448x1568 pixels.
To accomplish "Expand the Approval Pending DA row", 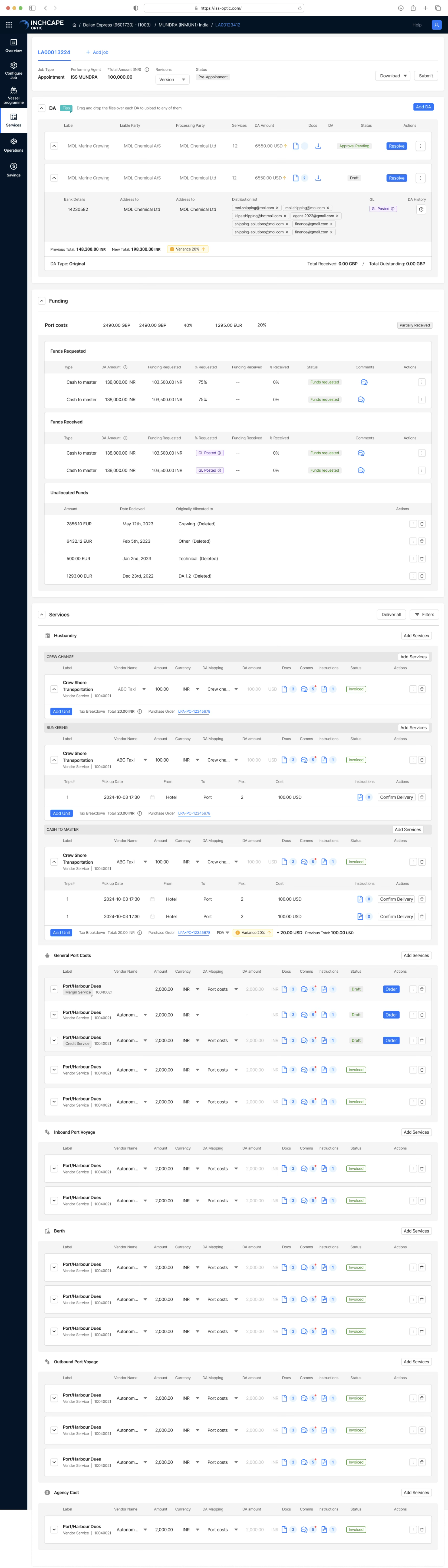I will click(54, 146).
